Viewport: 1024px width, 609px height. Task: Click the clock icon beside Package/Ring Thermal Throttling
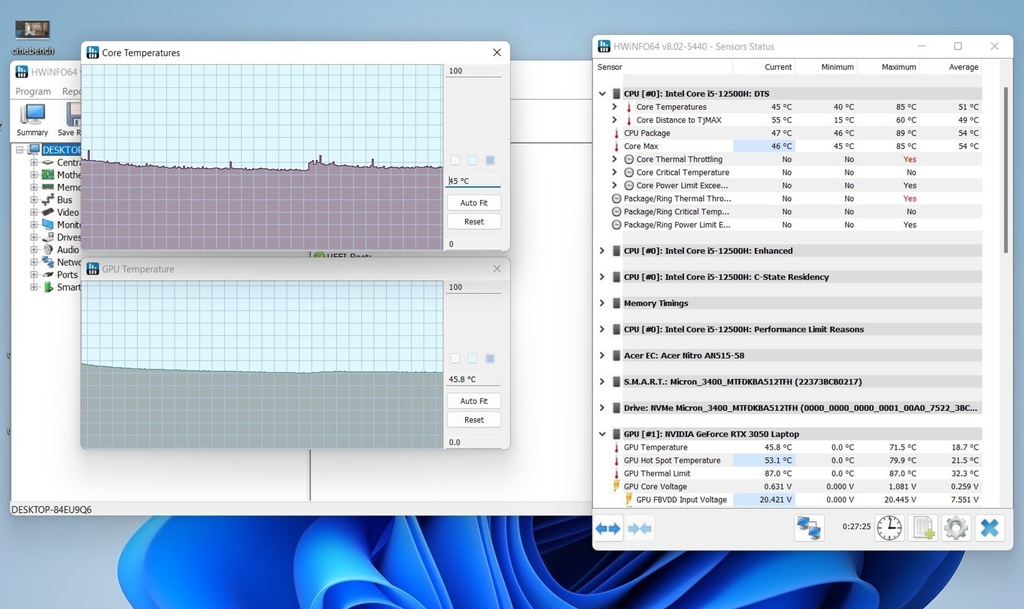point(616,198)
